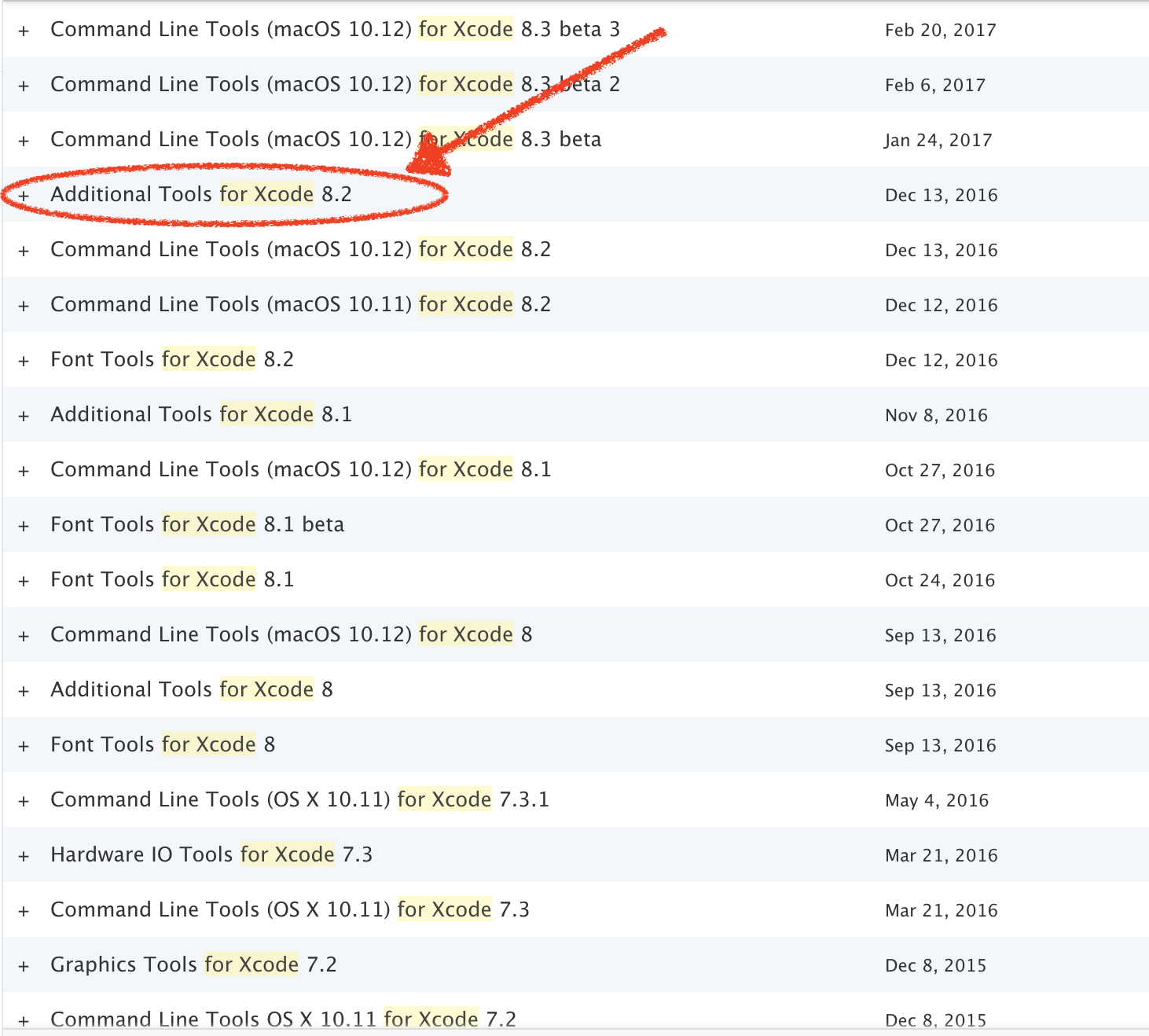1149x1036 pixels.
Task: Expand the Additional Tools for Xcode 8.2 entry
Action: (24, 197)
